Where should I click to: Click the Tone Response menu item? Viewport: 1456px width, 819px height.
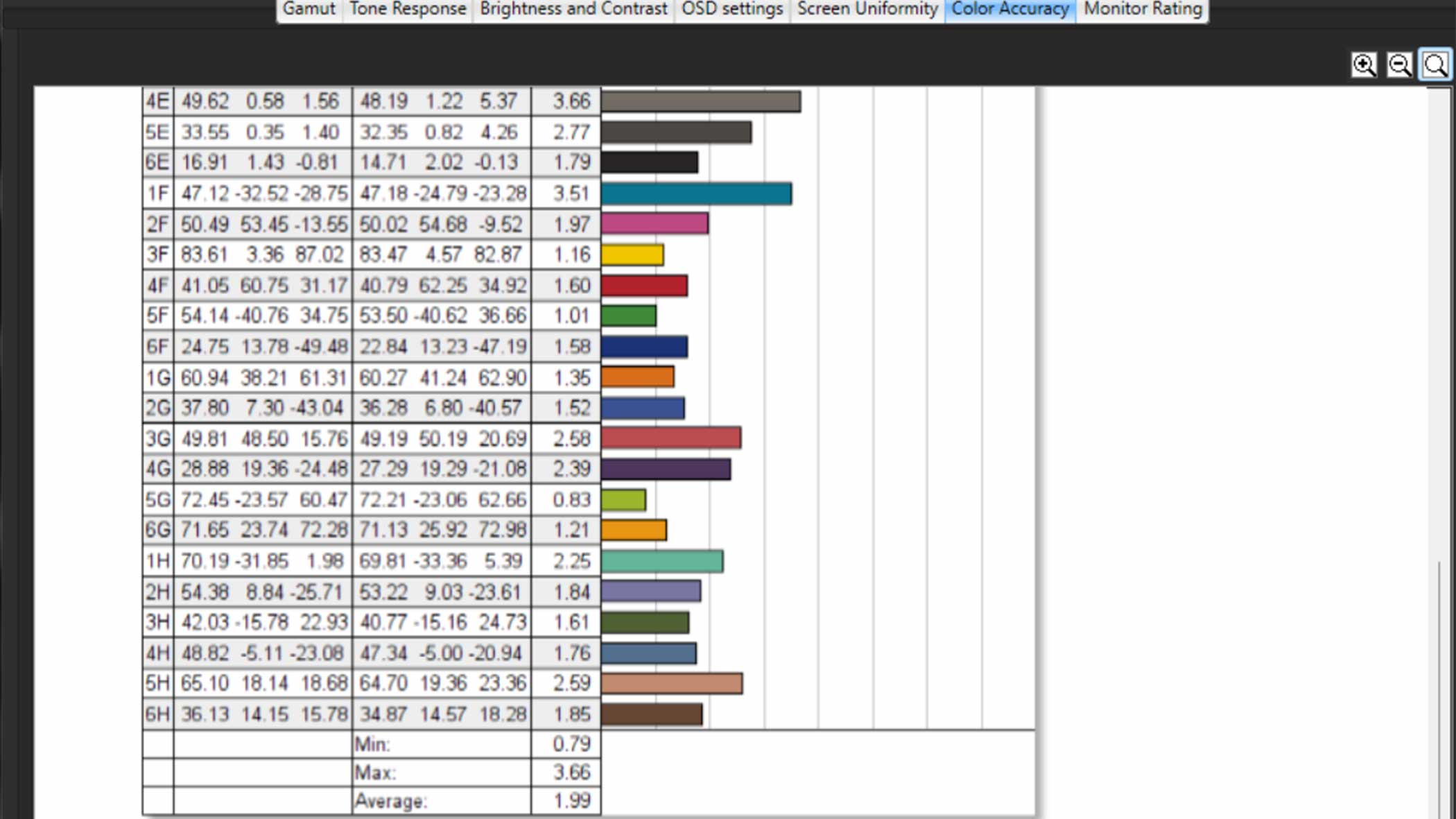coord(407,9)
